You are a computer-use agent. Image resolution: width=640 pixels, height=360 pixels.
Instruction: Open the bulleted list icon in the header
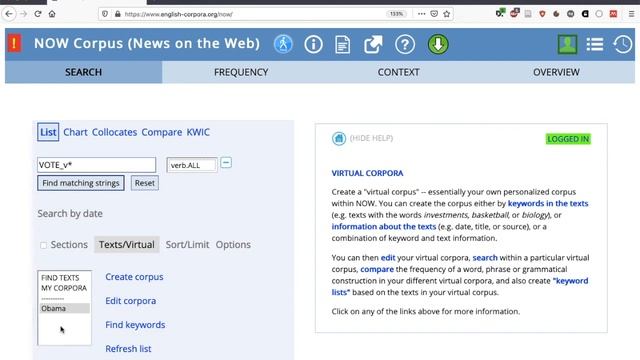tap(595, 44)
